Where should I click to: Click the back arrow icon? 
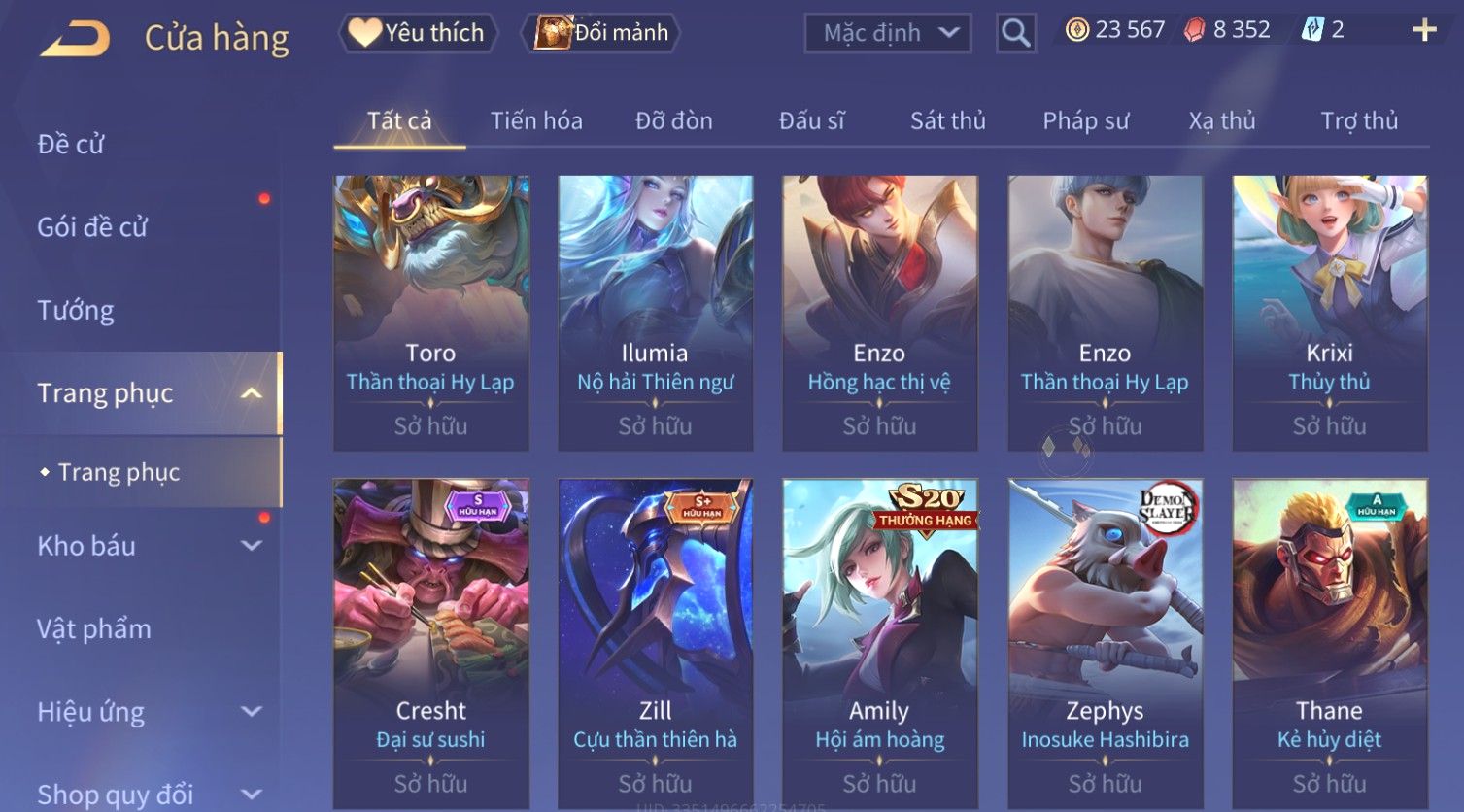coord(75,38)
